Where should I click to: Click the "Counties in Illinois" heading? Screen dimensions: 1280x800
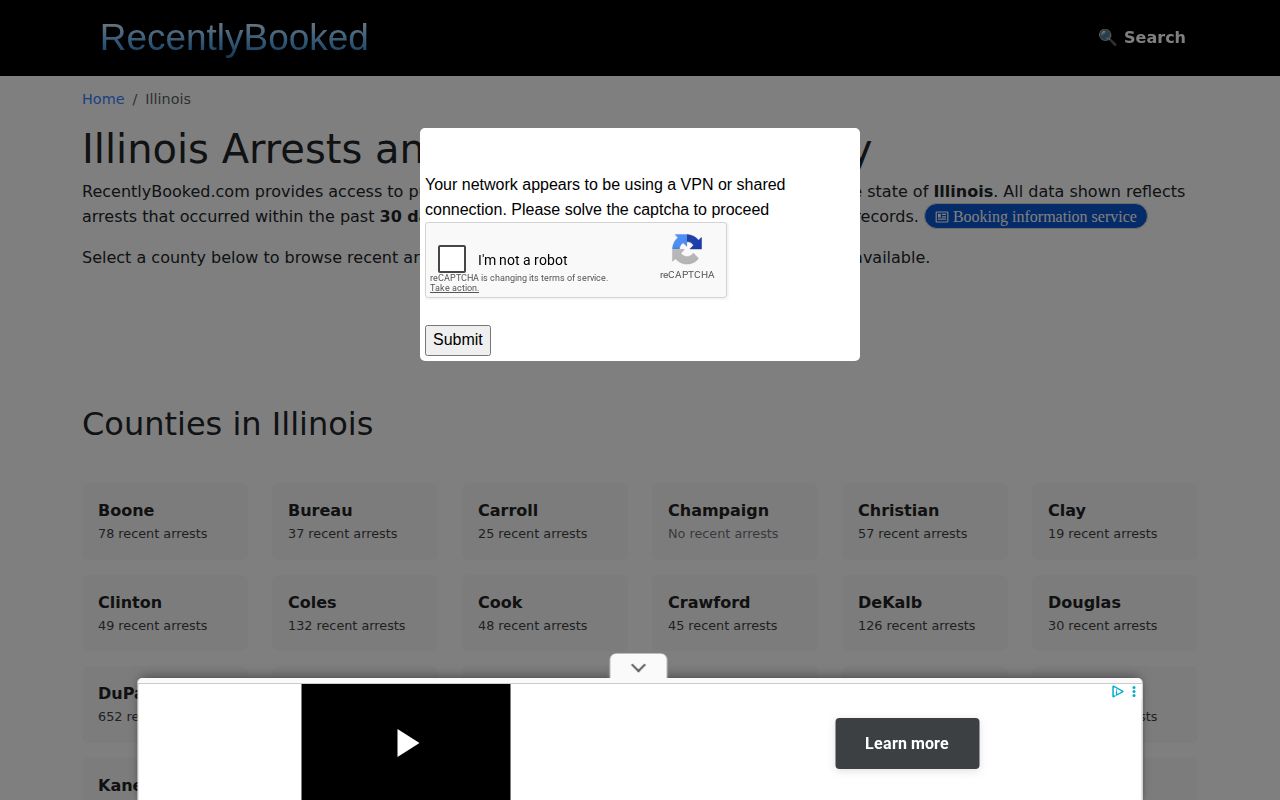click(227, 424)
